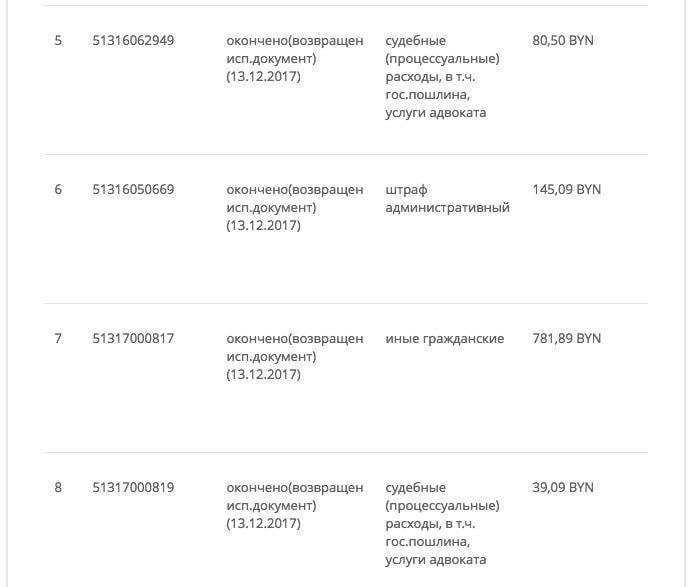Click the status text in row 8
Image resolution: width=690 pixels, height=587 pixels.
pyautogui.click(x=294, y=505)
